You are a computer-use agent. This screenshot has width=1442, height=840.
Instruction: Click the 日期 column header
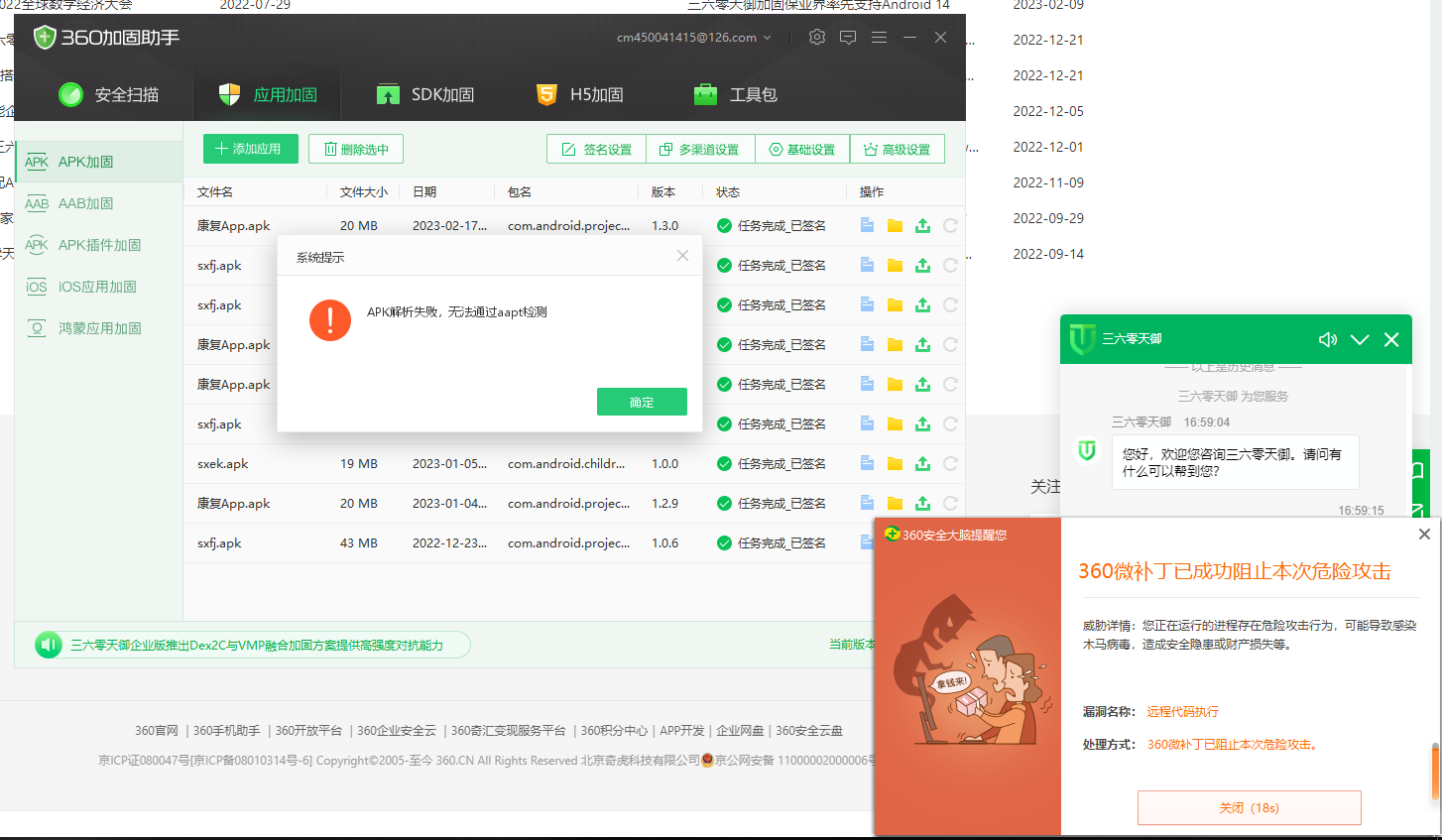point(424,191)
